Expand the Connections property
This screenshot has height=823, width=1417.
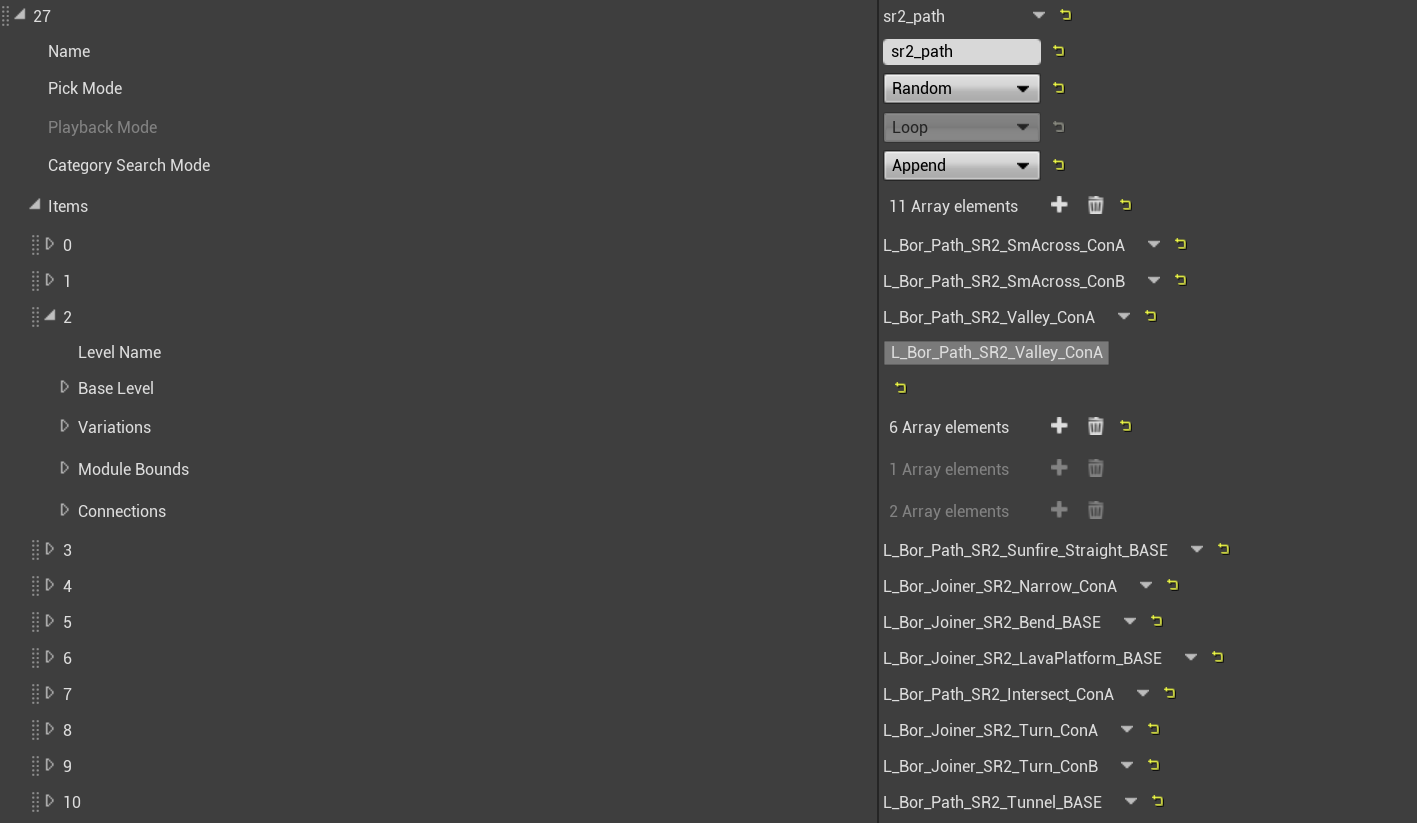tap(65, 510)
